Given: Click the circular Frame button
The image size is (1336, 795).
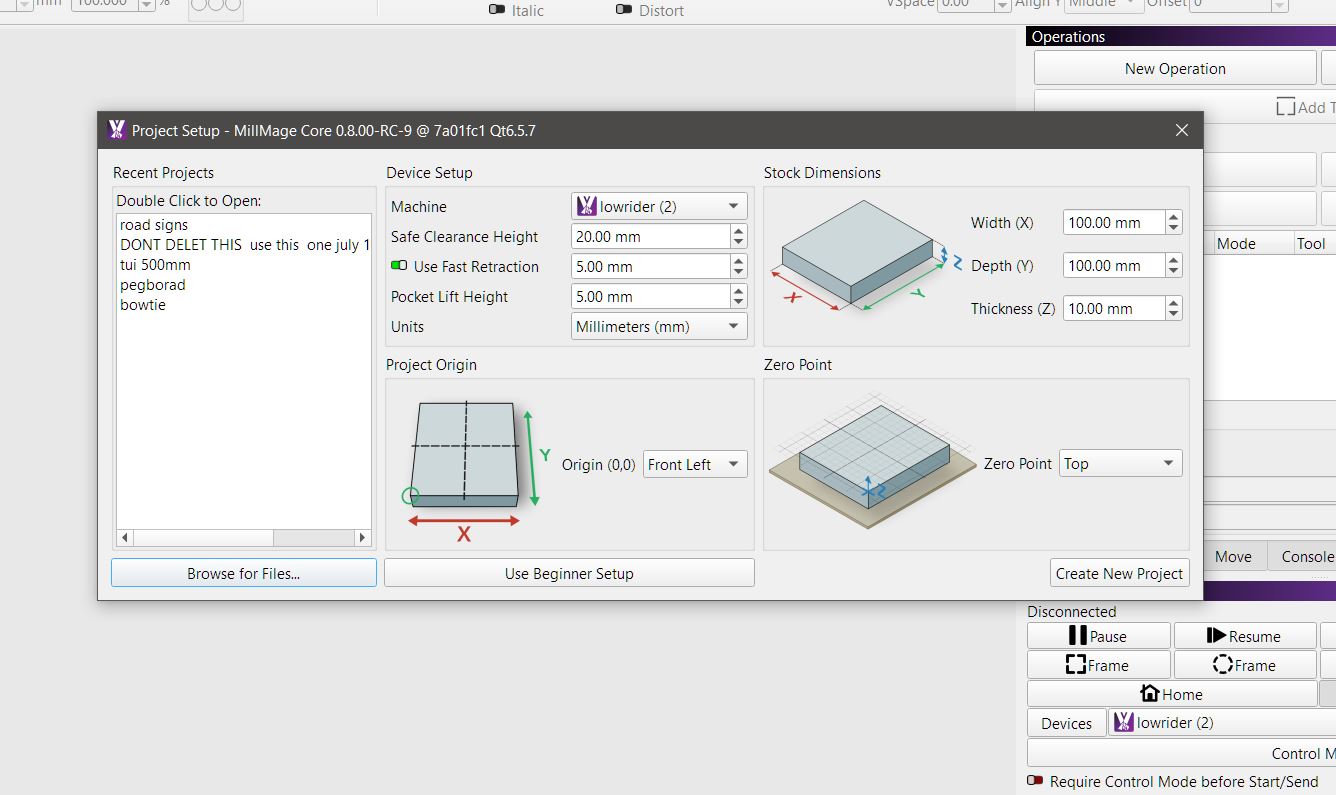Looking at the screenshot, I should coord(1244,665).
